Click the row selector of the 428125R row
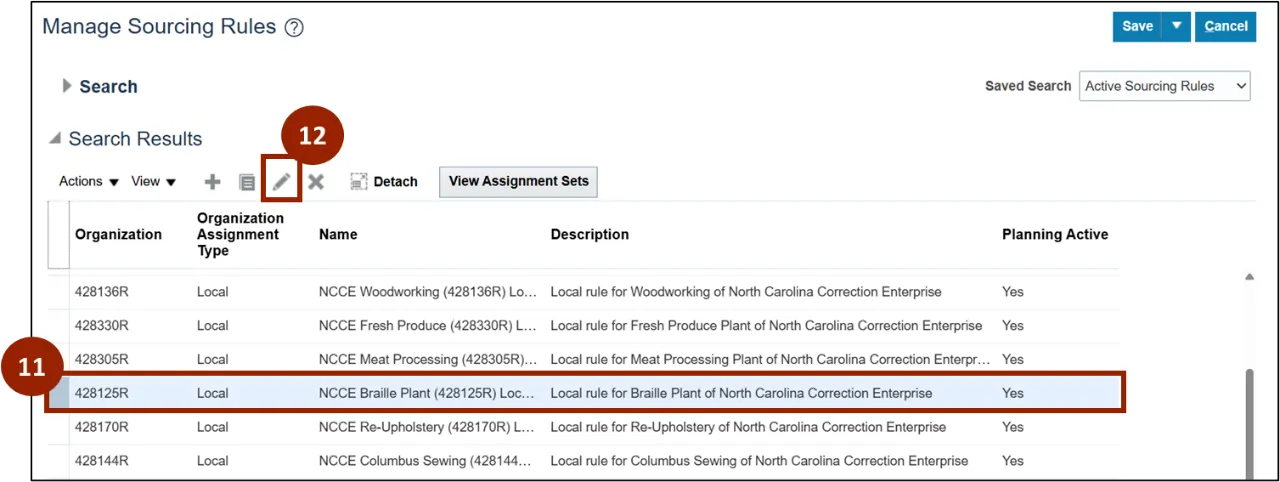 point(60,393)
